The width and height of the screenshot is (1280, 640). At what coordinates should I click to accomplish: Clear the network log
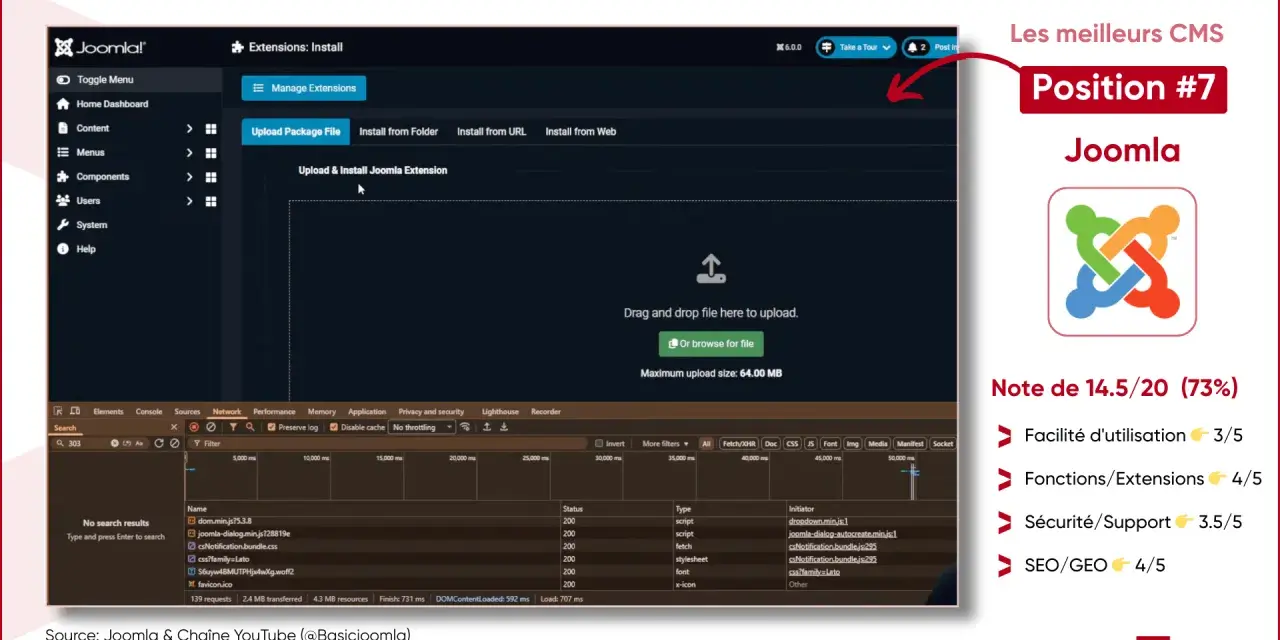[211, 427]
